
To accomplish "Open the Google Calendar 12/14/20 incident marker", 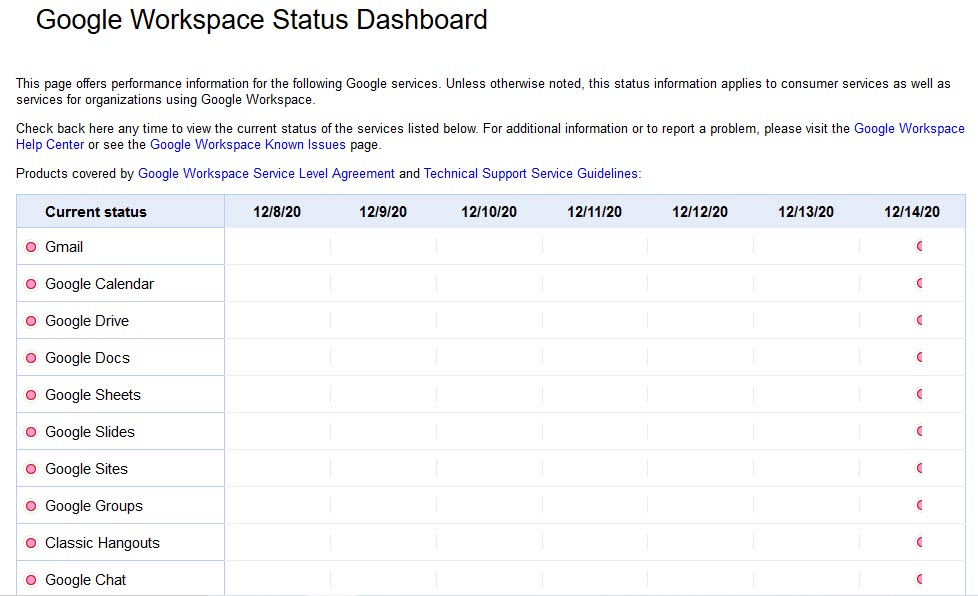I will 919,283.
